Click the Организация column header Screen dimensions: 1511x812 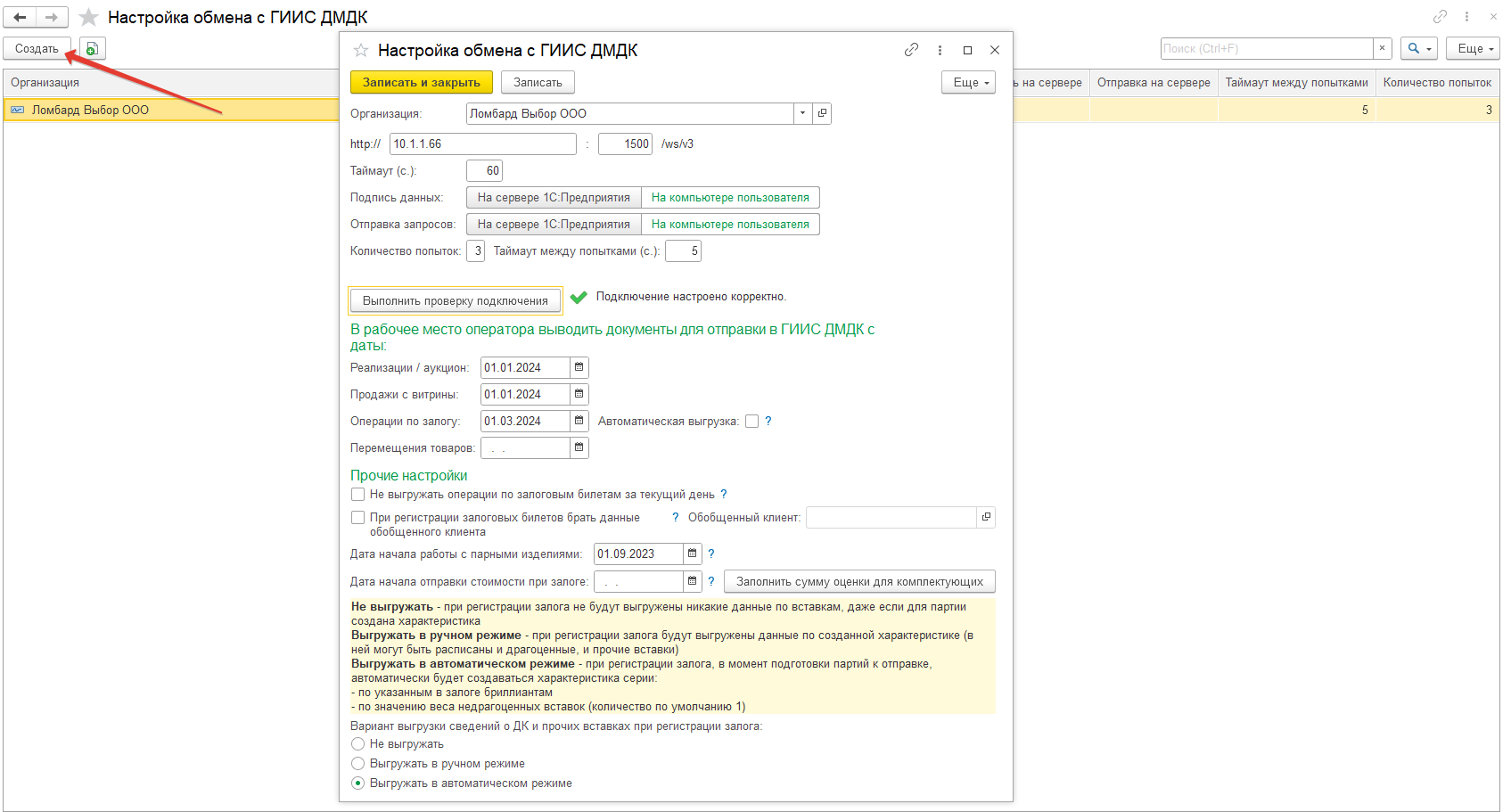[x=171, y=82]
